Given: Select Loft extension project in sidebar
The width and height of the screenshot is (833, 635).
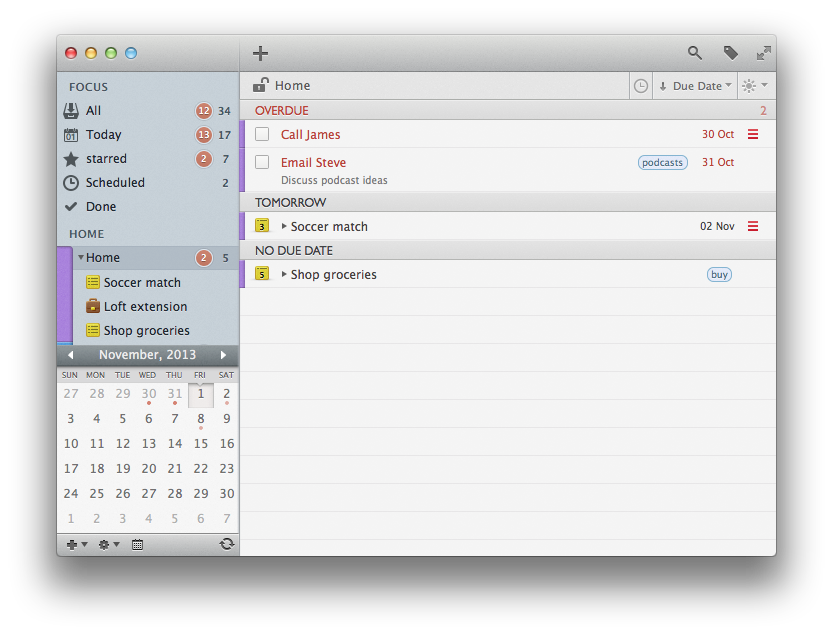Looking at the screenshot, I should (x=145, y=306).
